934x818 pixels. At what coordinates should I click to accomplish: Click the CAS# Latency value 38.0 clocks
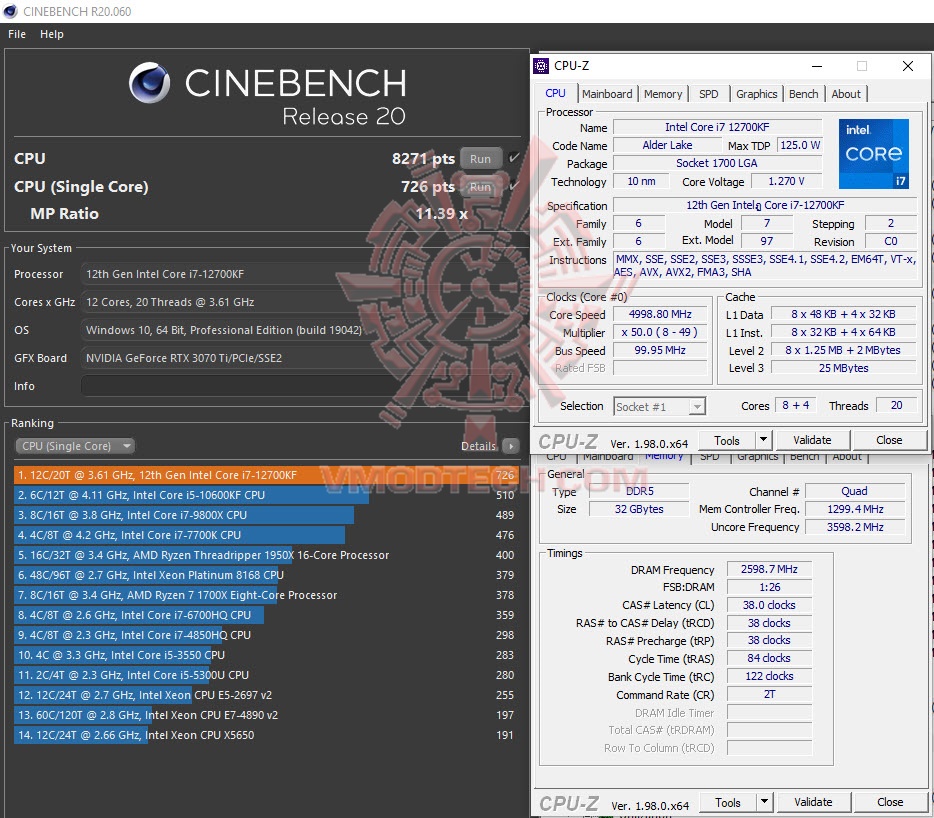pyautogui.click(x=769, y=605)
